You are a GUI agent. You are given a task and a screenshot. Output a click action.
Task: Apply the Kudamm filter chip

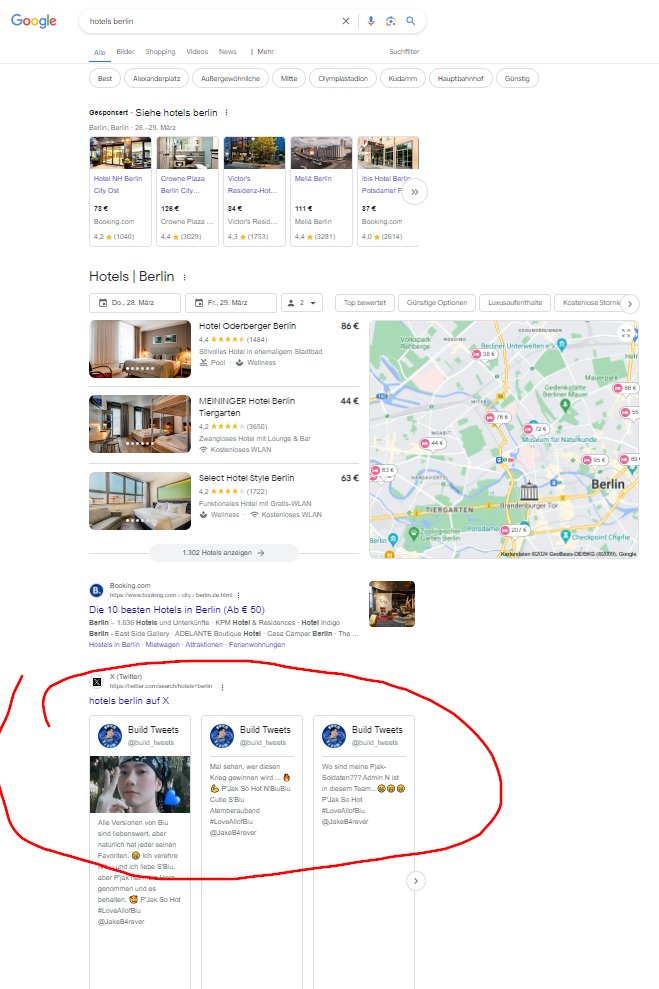(x=402, y=79)
